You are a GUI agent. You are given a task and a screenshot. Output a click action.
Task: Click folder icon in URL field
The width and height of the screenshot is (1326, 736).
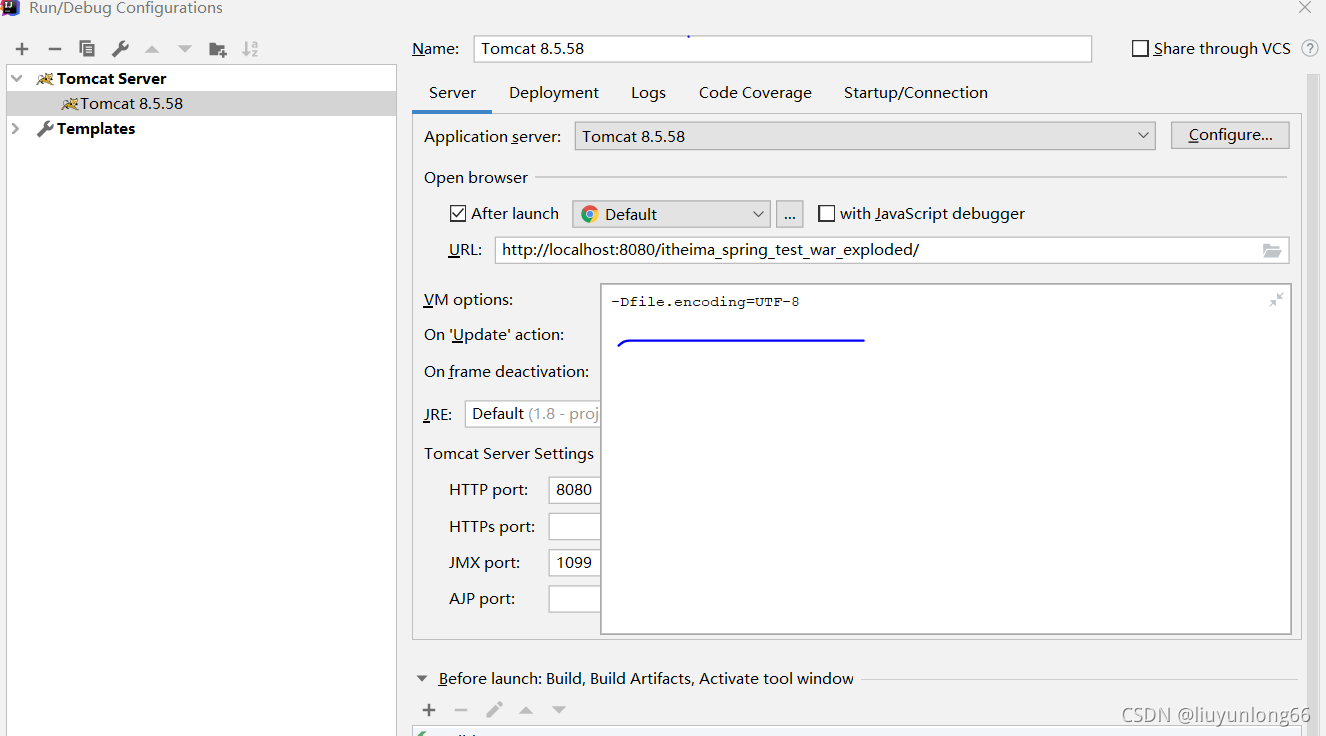[1272, 250]
